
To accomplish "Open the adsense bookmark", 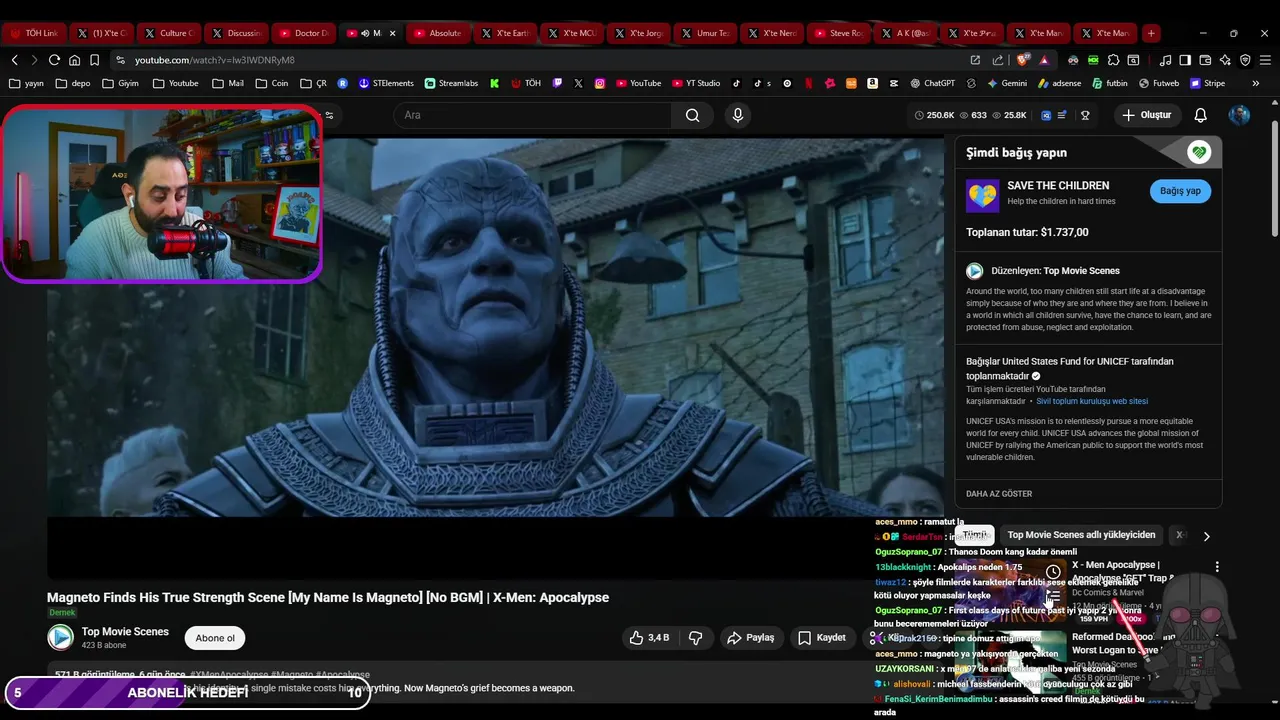I will [1060, 83].
